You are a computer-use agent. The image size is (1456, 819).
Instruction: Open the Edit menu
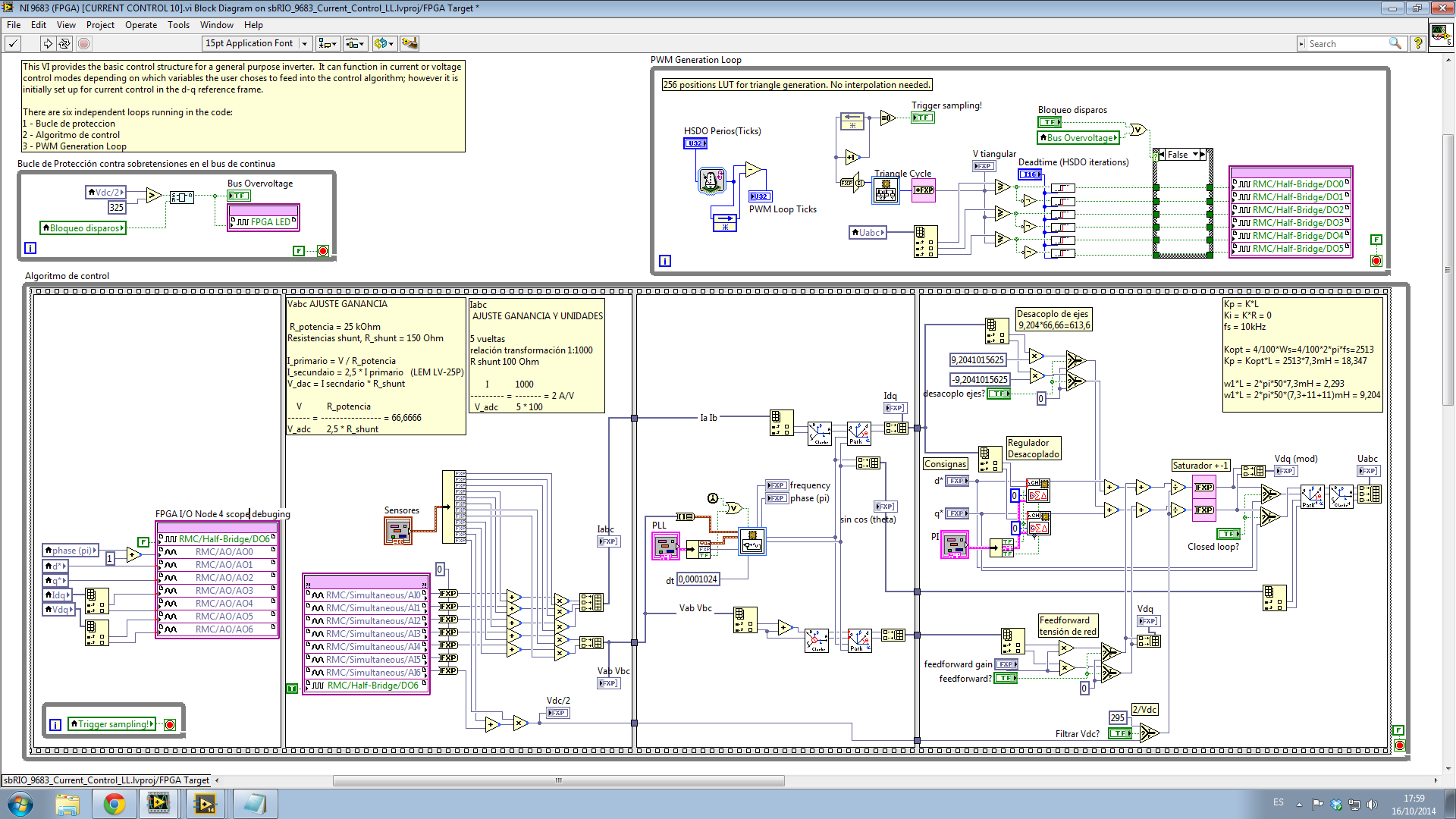[x=39, y=25]
